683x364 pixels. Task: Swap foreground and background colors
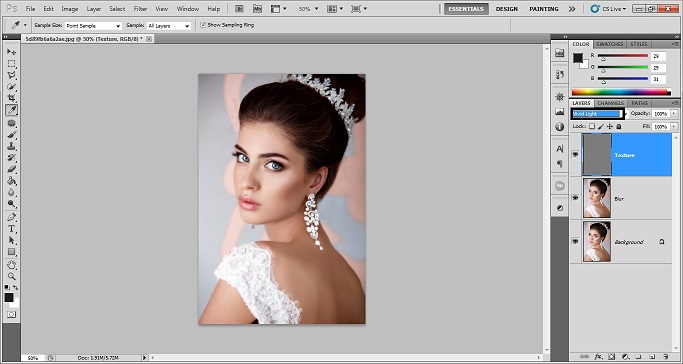coord(16,287)
